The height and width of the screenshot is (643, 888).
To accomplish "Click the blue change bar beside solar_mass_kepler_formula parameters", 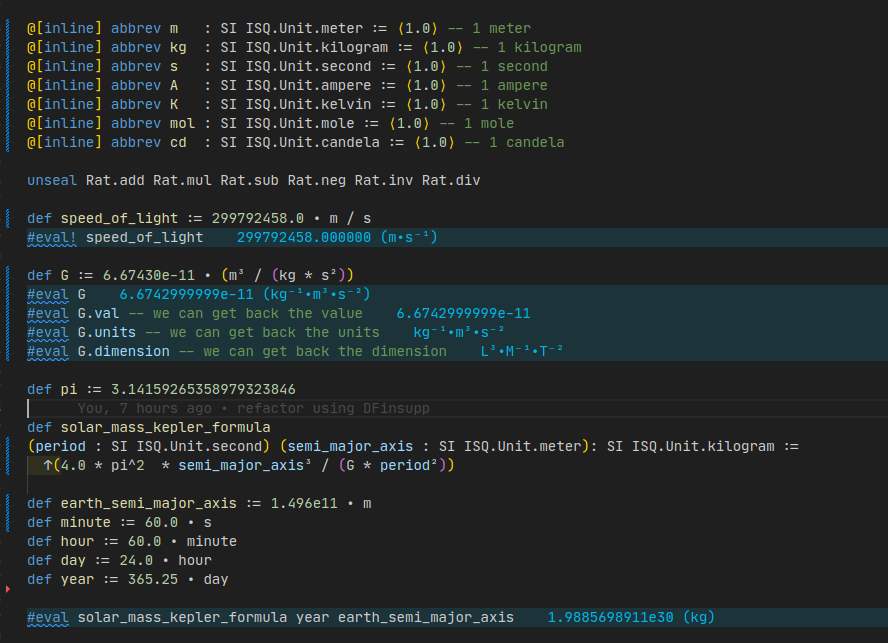I will click(8, 446).
